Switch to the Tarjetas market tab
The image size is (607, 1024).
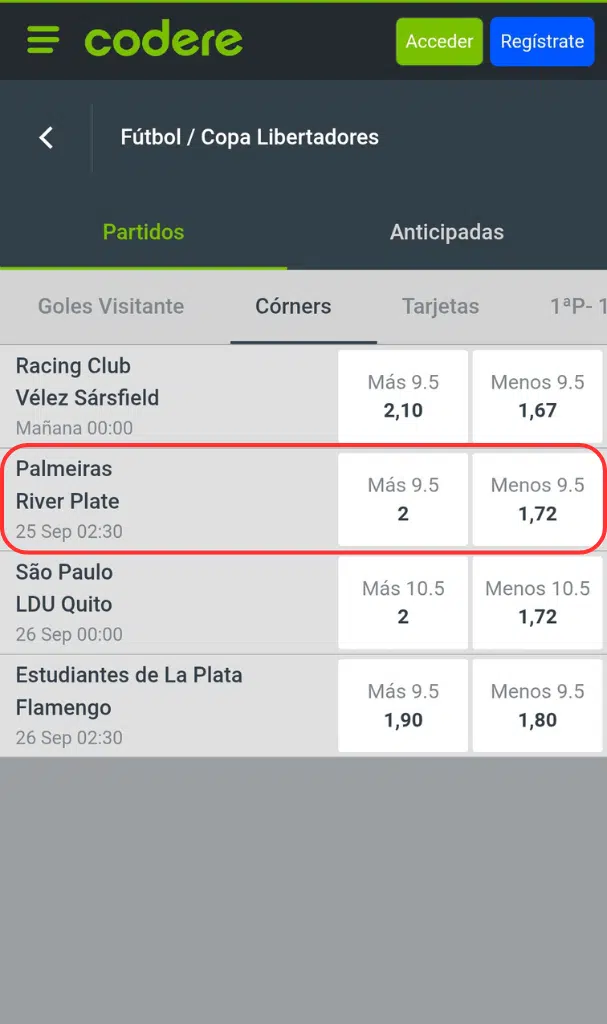(440, 307)
